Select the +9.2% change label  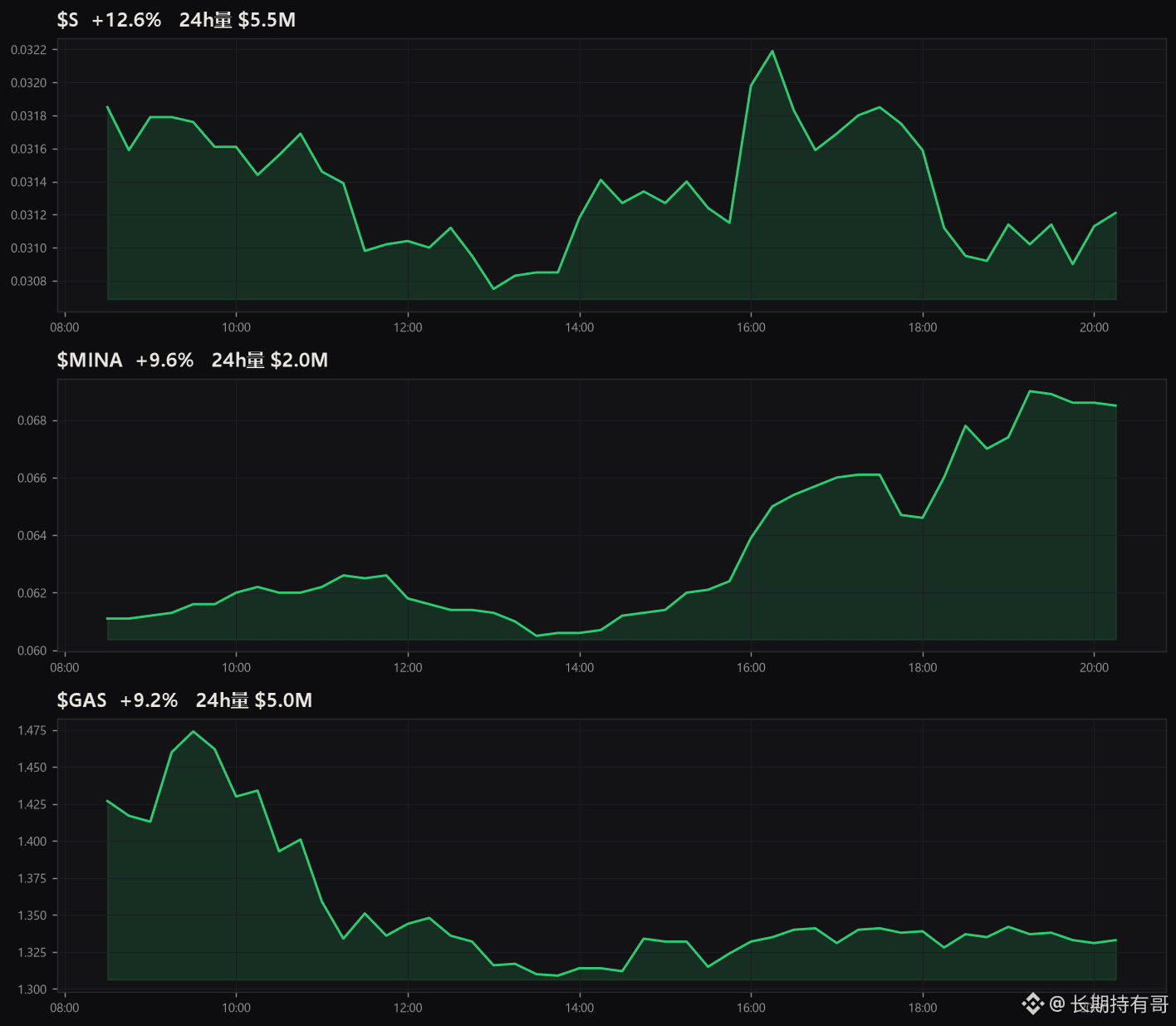tap(149, 700)
